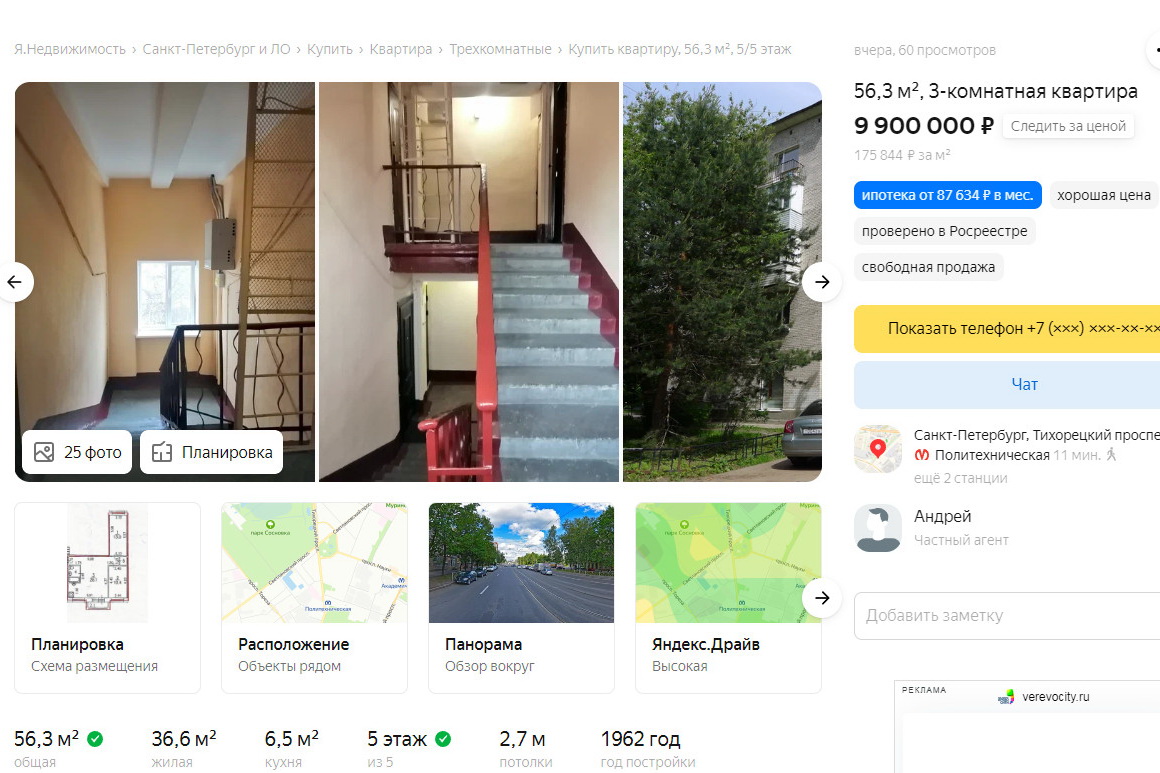This screenshot has height=773, width=1160.
Task: Open the Расположение map card
Action: (314, 598)
